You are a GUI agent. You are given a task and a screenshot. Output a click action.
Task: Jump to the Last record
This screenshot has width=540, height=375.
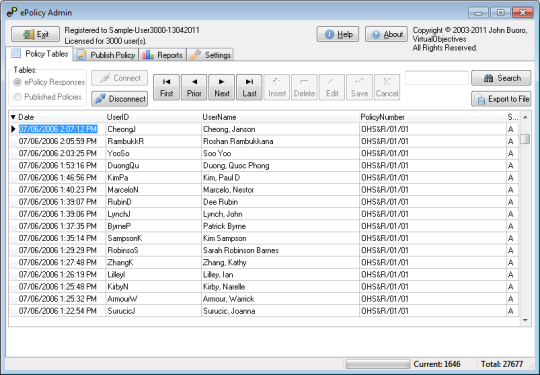coord(249,87)
